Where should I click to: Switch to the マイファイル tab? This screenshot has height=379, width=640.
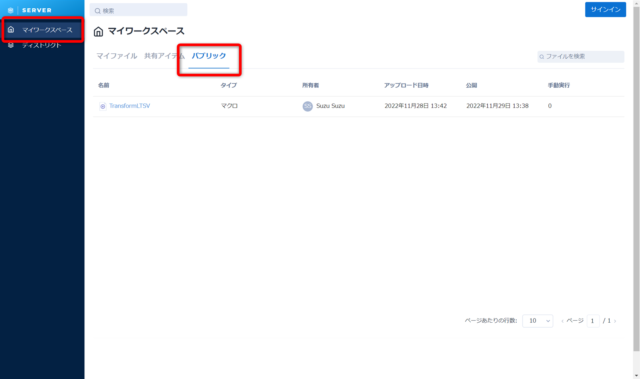(x=117, y=56)
